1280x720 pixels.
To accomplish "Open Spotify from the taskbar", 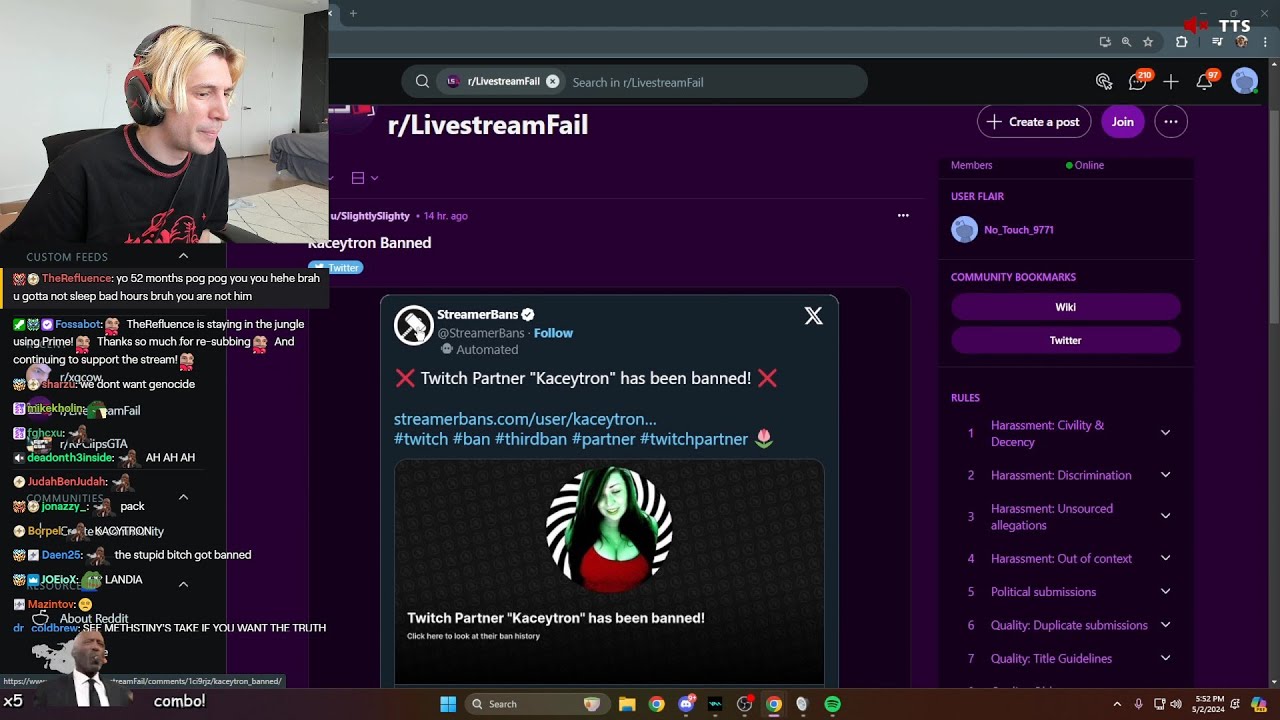I will pyautogui.click(x=832, y=704).
